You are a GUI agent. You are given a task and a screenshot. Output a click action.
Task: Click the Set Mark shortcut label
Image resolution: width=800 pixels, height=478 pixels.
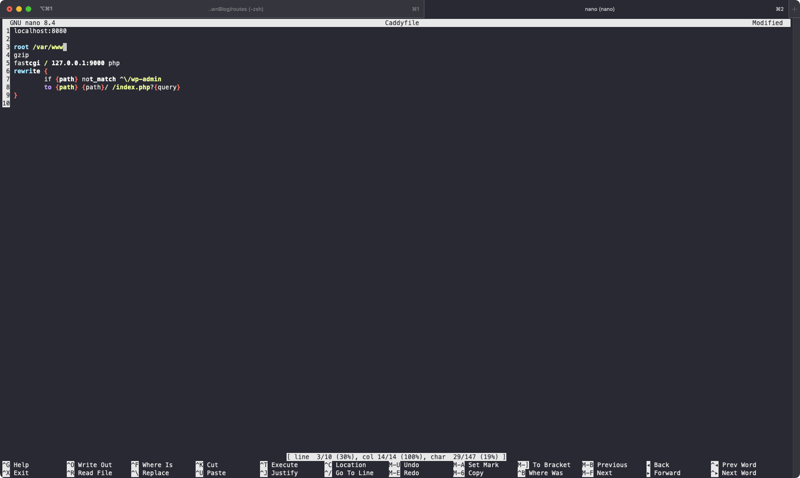483,465
